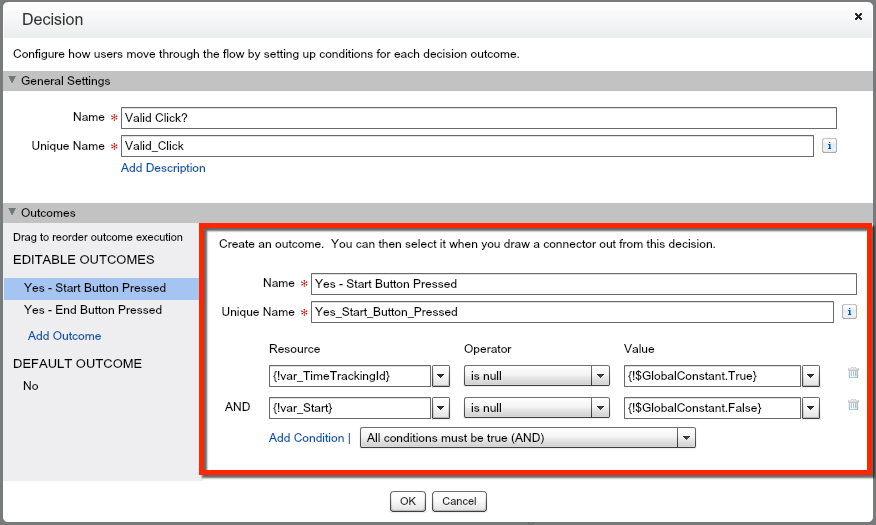Open Value dropdown for GlobalConstant.True

tap(810, 376)
